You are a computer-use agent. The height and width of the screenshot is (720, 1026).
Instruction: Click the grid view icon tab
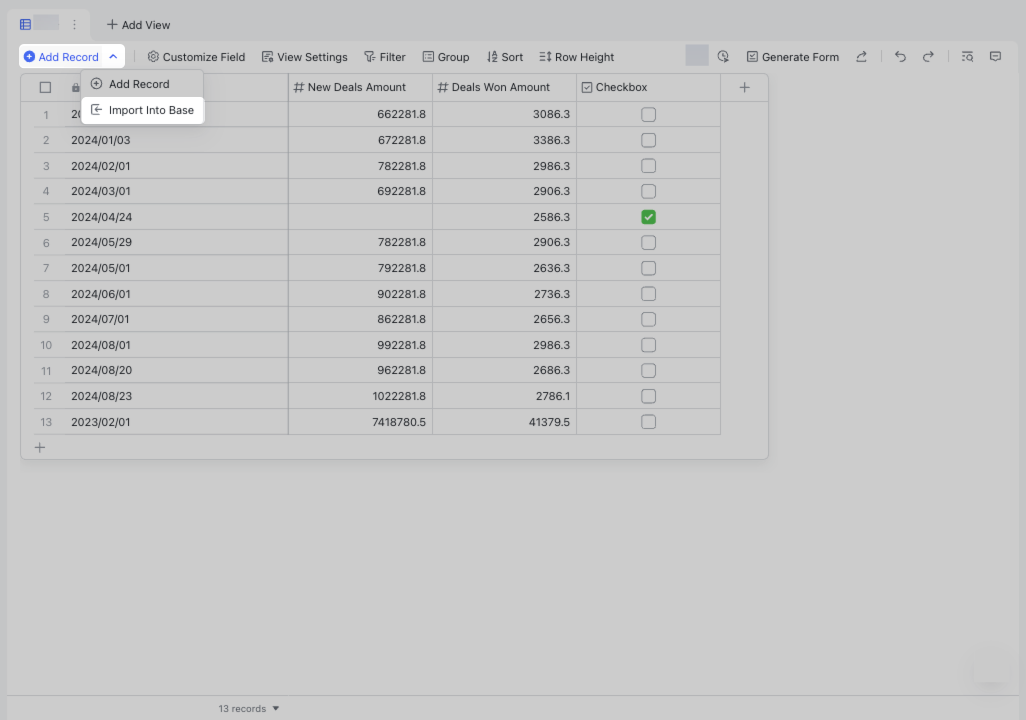[x=26, y=24]
